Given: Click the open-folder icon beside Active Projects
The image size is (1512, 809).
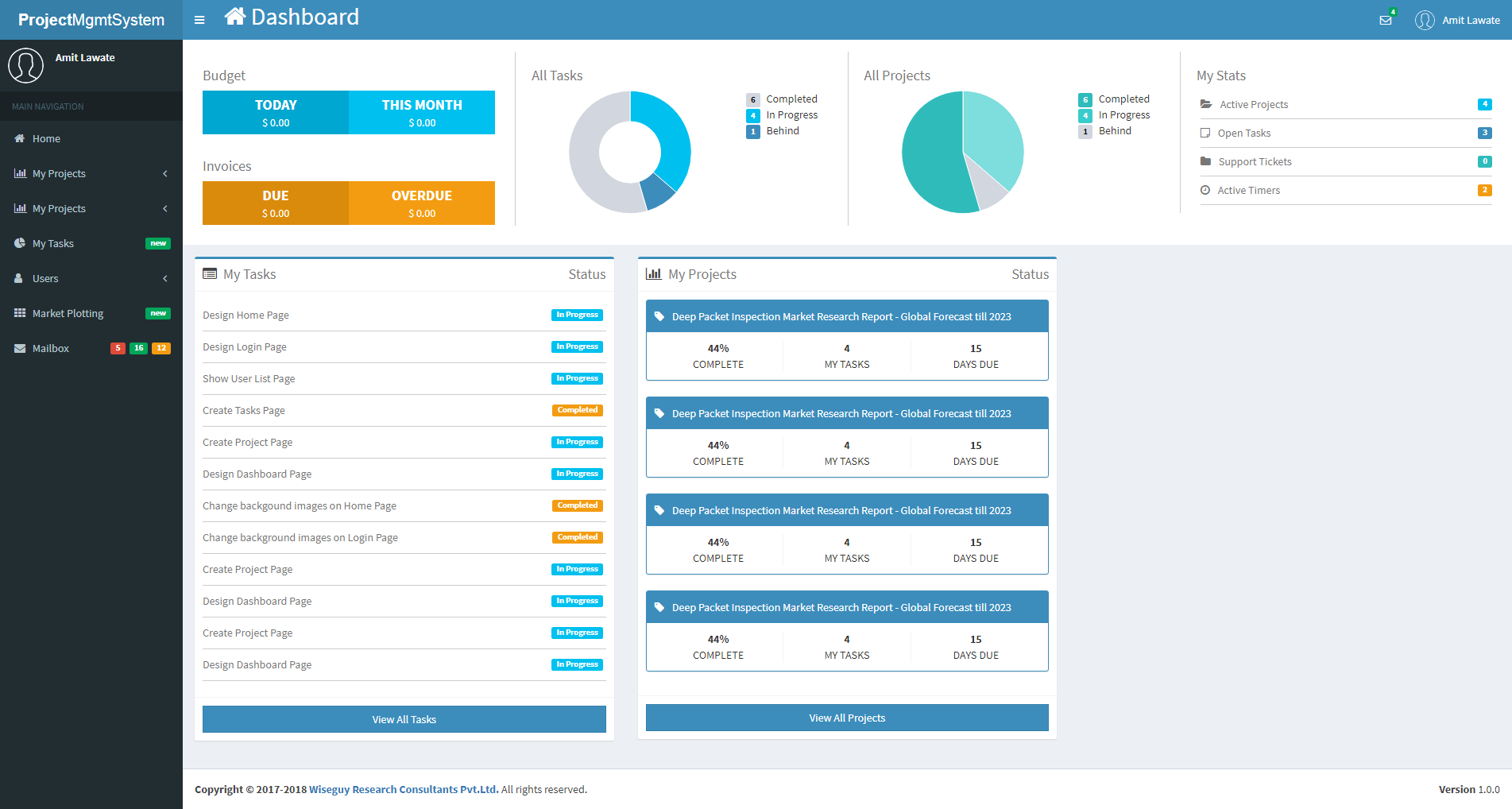Looking at the screenshot, I should point(1206,104).
